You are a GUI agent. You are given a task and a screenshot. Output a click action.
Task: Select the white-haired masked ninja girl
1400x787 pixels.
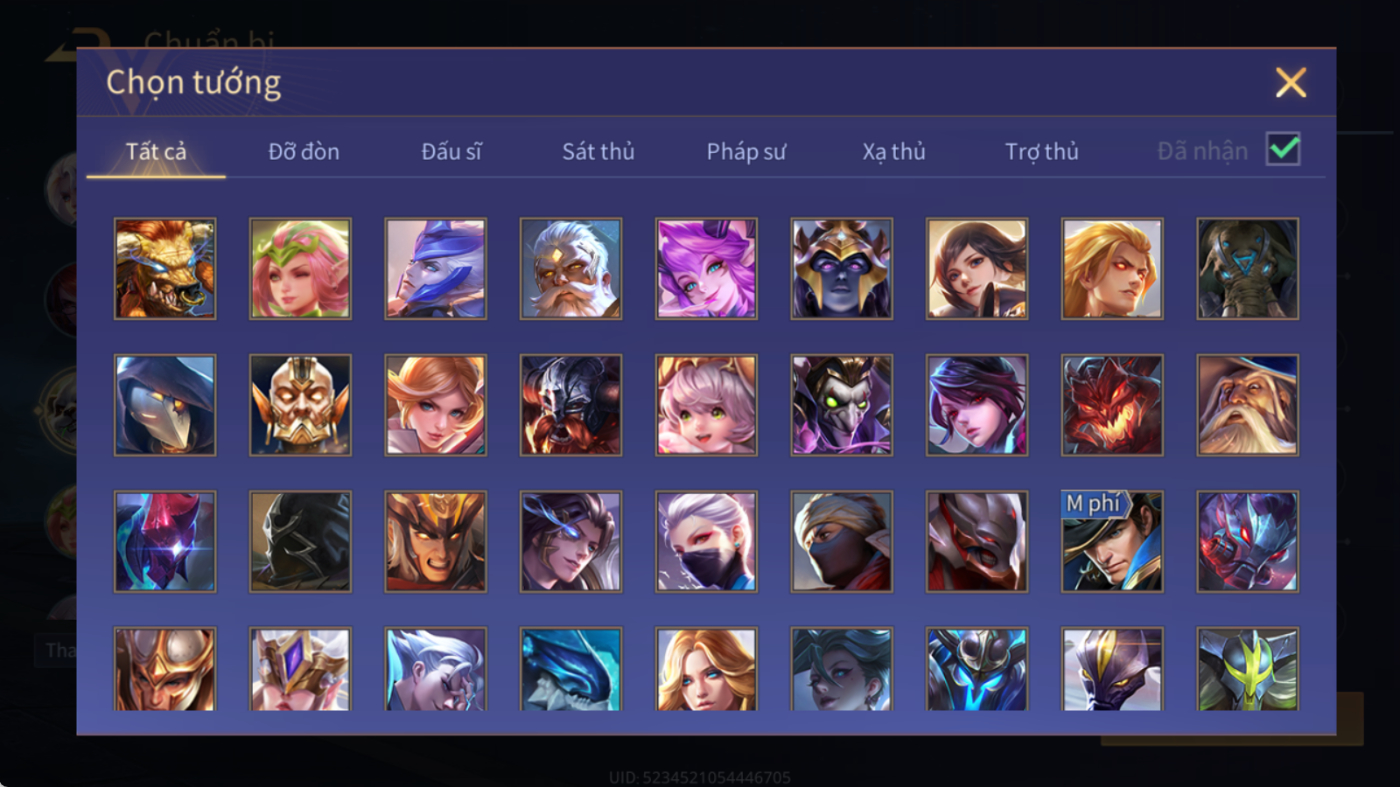tap(706, 541)
